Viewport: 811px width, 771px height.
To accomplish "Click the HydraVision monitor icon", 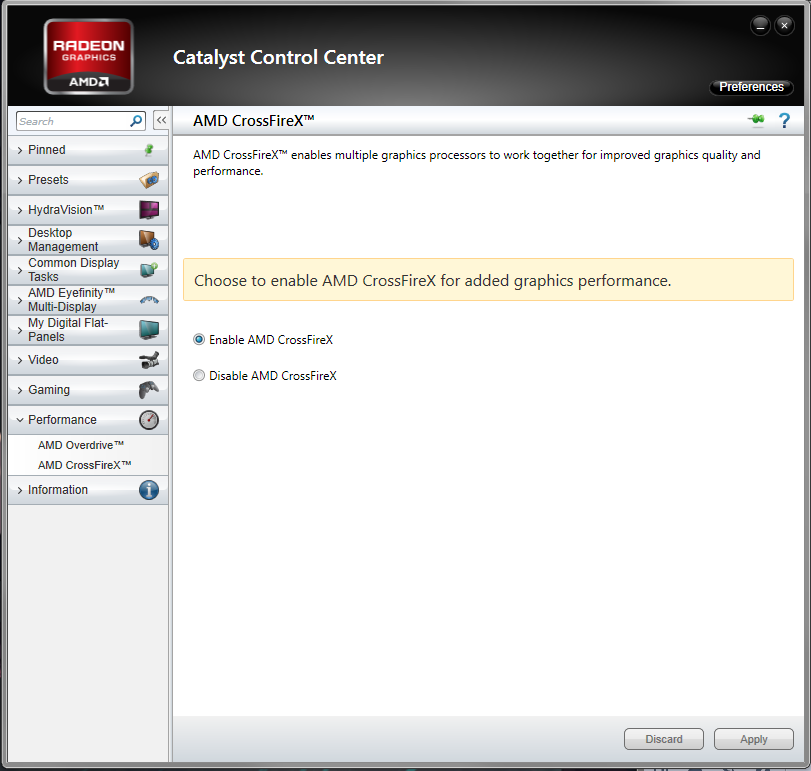I will click(x=149, y=210).
